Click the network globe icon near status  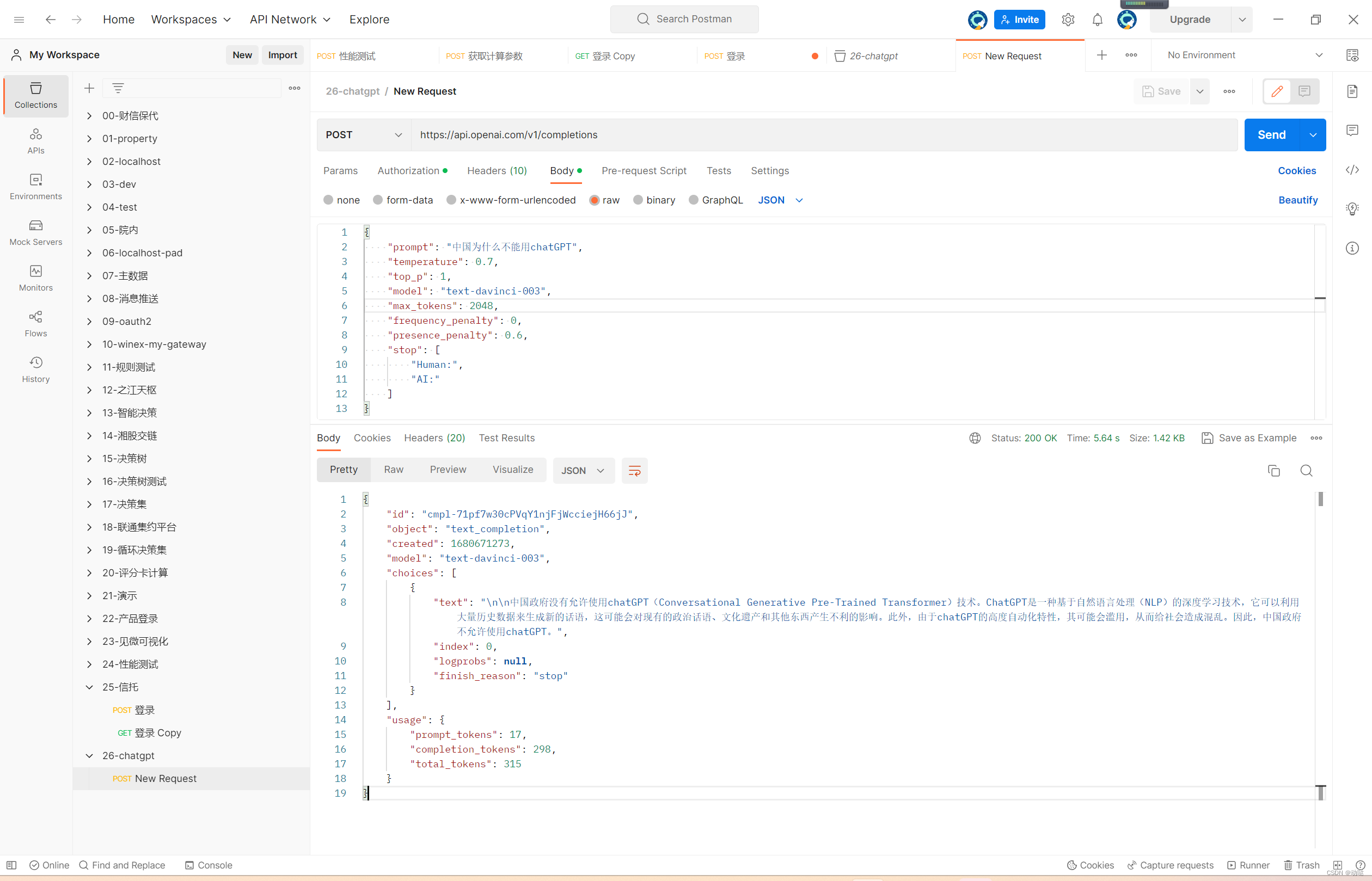click(975, 438)
